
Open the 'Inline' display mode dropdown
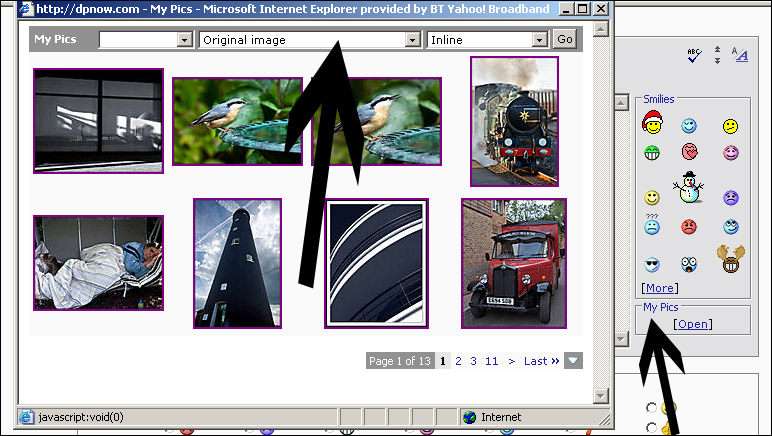[x=540, y=40]
